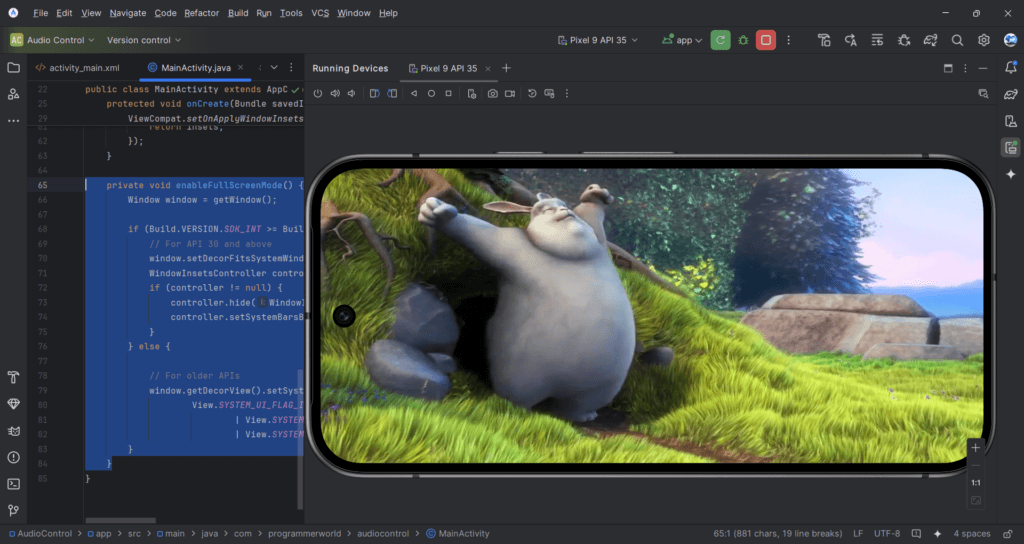The width and height of the screenshot is (1024, 544).
Task: Record emulator screen video
Action: pyautogui.click(x=510, y=93)
